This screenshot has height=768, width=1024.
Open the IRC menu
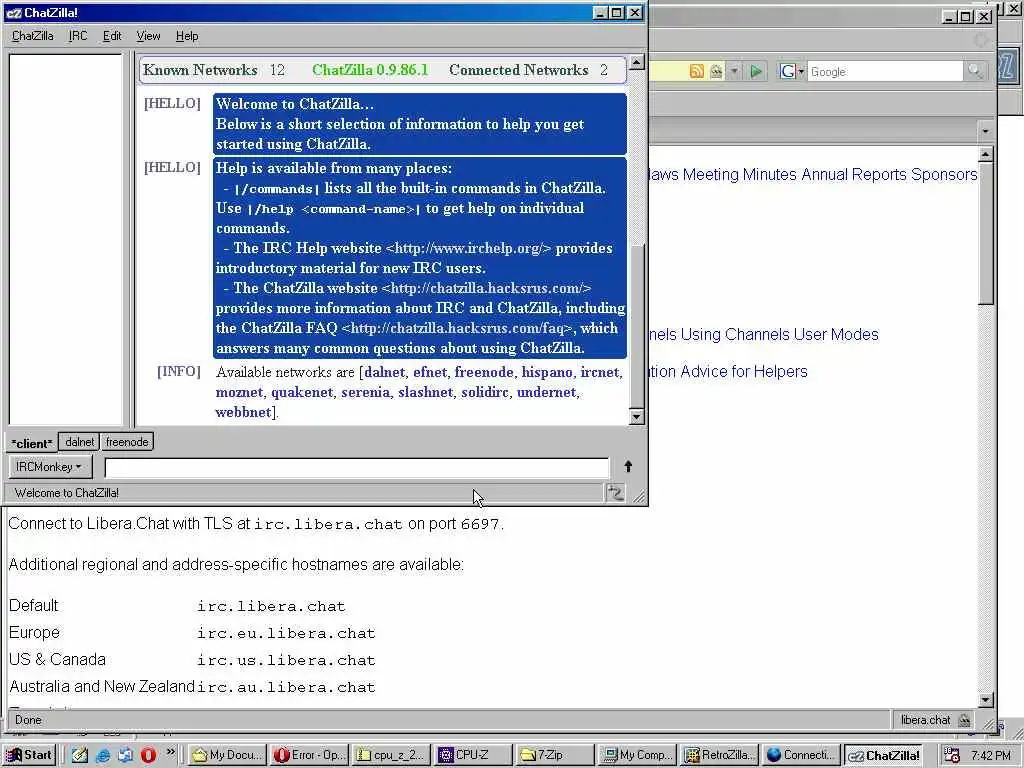(x=78, y=36)
